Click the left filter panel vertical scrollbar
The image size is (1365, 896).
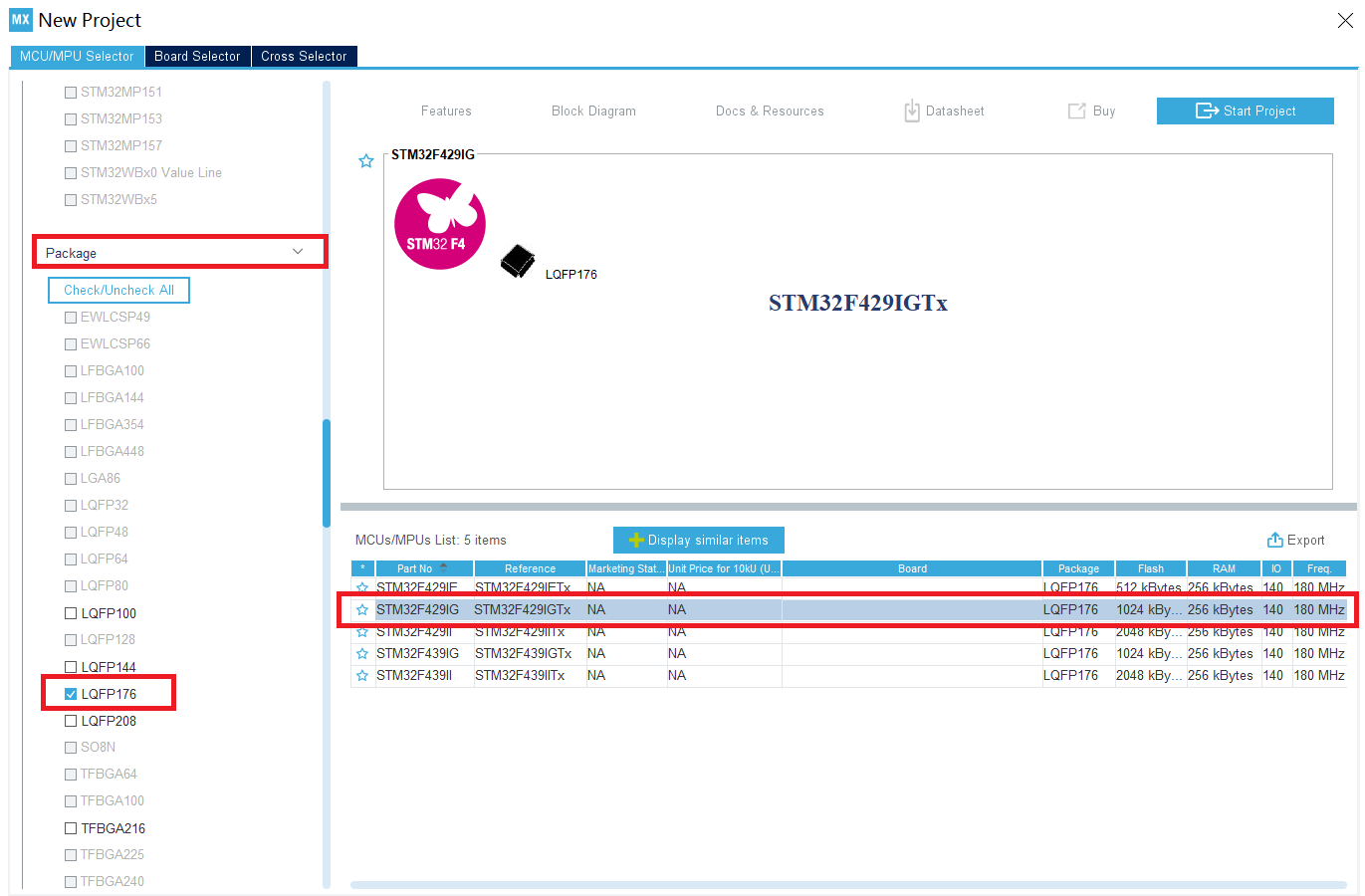coord(327,472)
